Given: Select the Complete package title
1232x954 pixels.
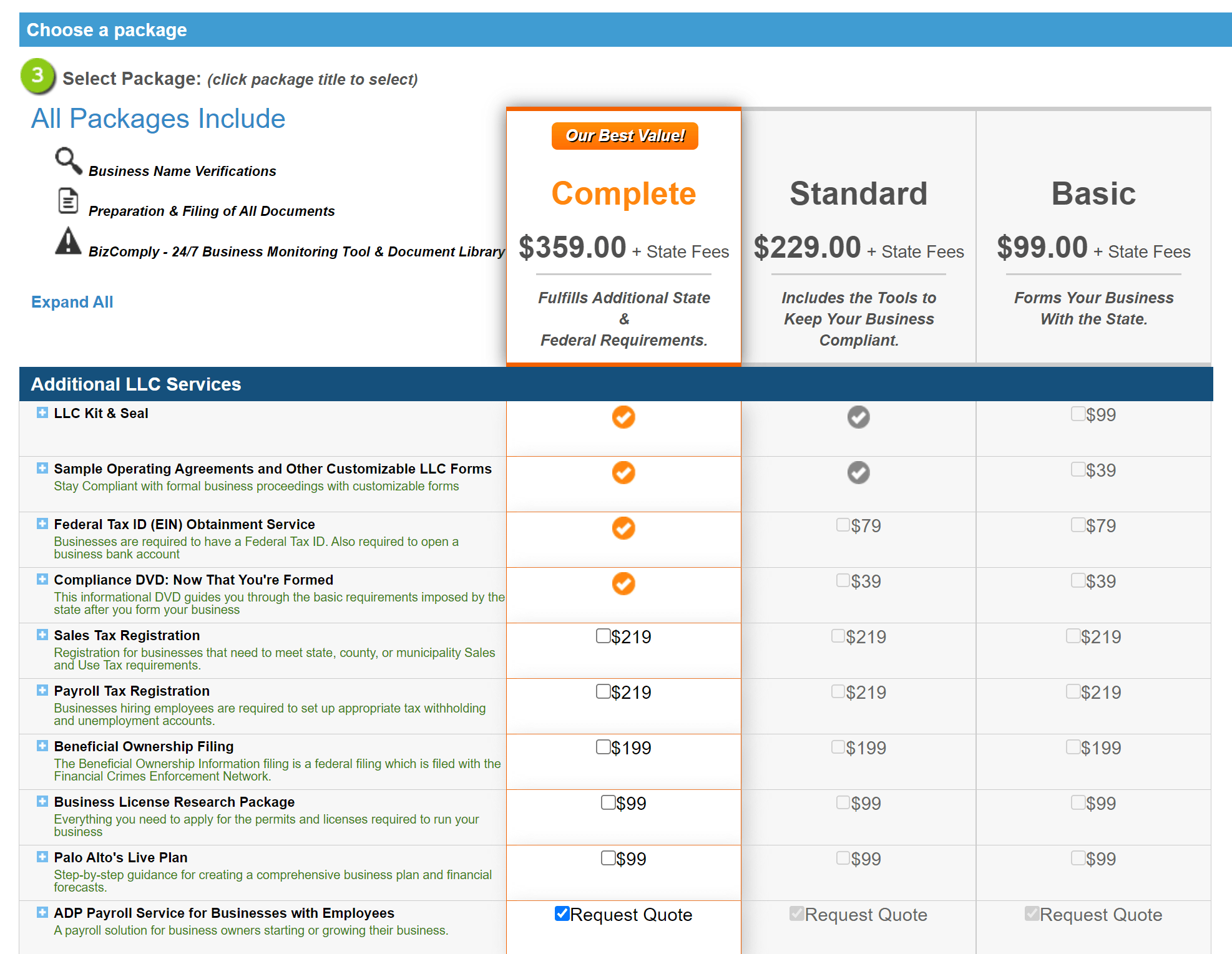Looking at the screenshot, I should coord(623,193).
